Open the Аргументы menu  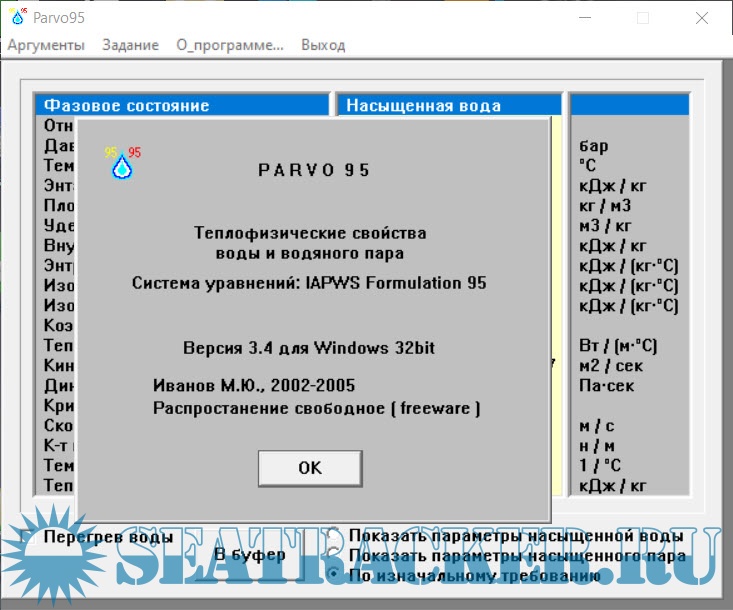pyautogui.click(x=46, y=45)
